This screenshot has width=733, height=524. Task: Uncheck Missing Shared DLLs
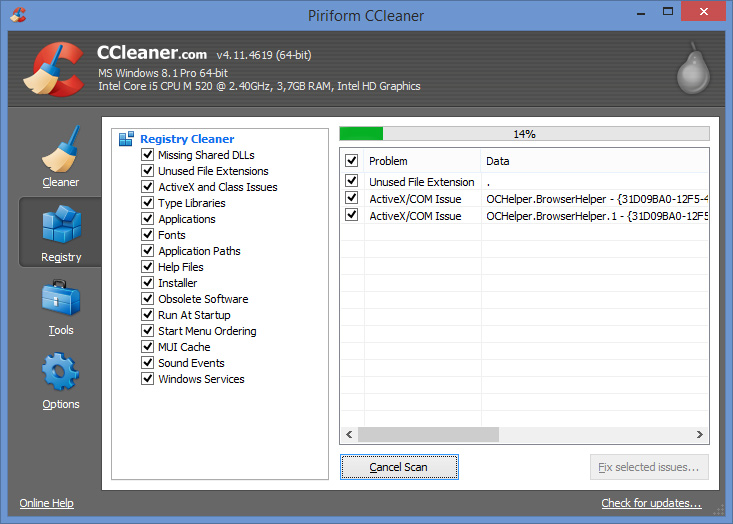147,154
